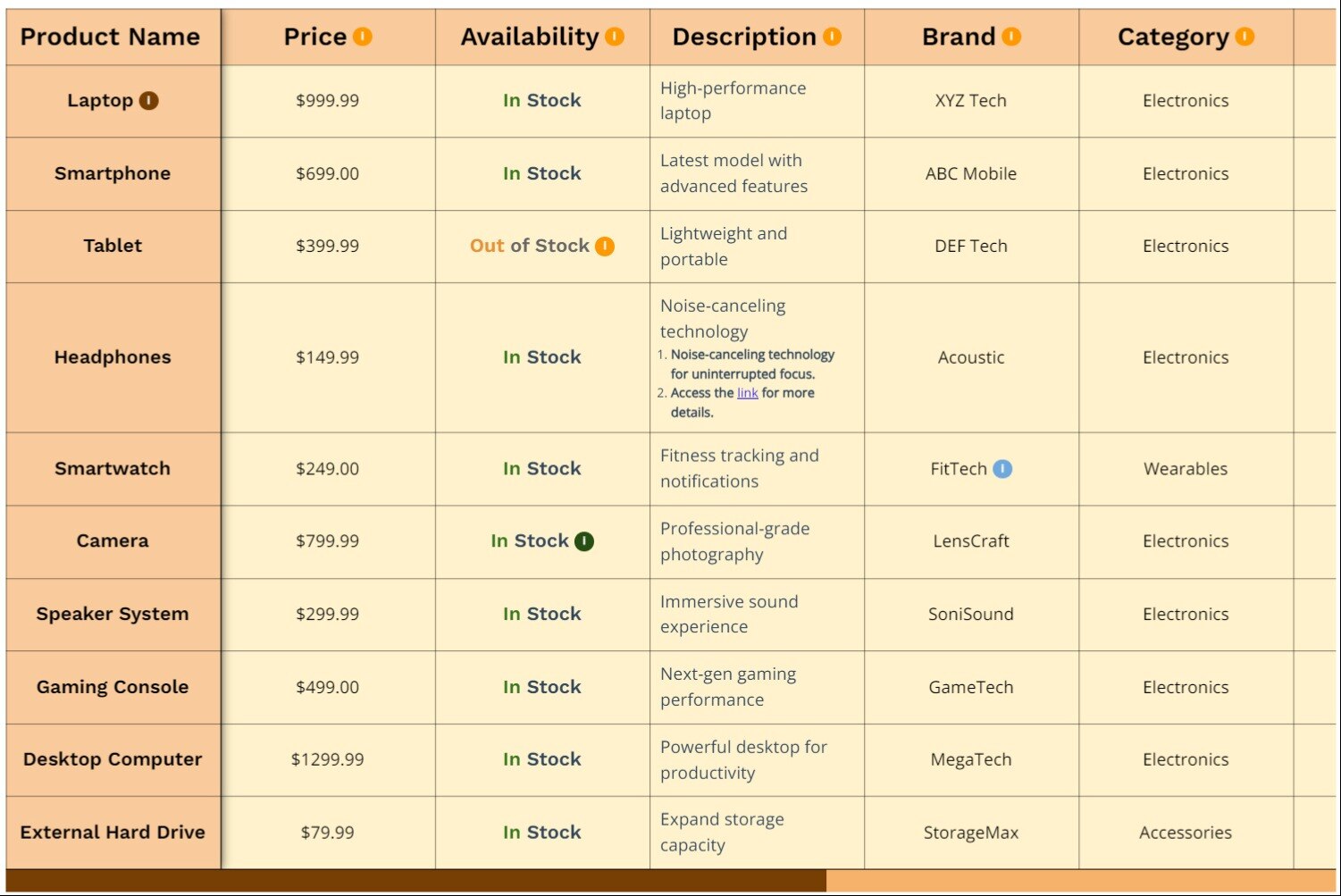
Task: Click the StorageMax brand cell
Action: coord(970,832)
